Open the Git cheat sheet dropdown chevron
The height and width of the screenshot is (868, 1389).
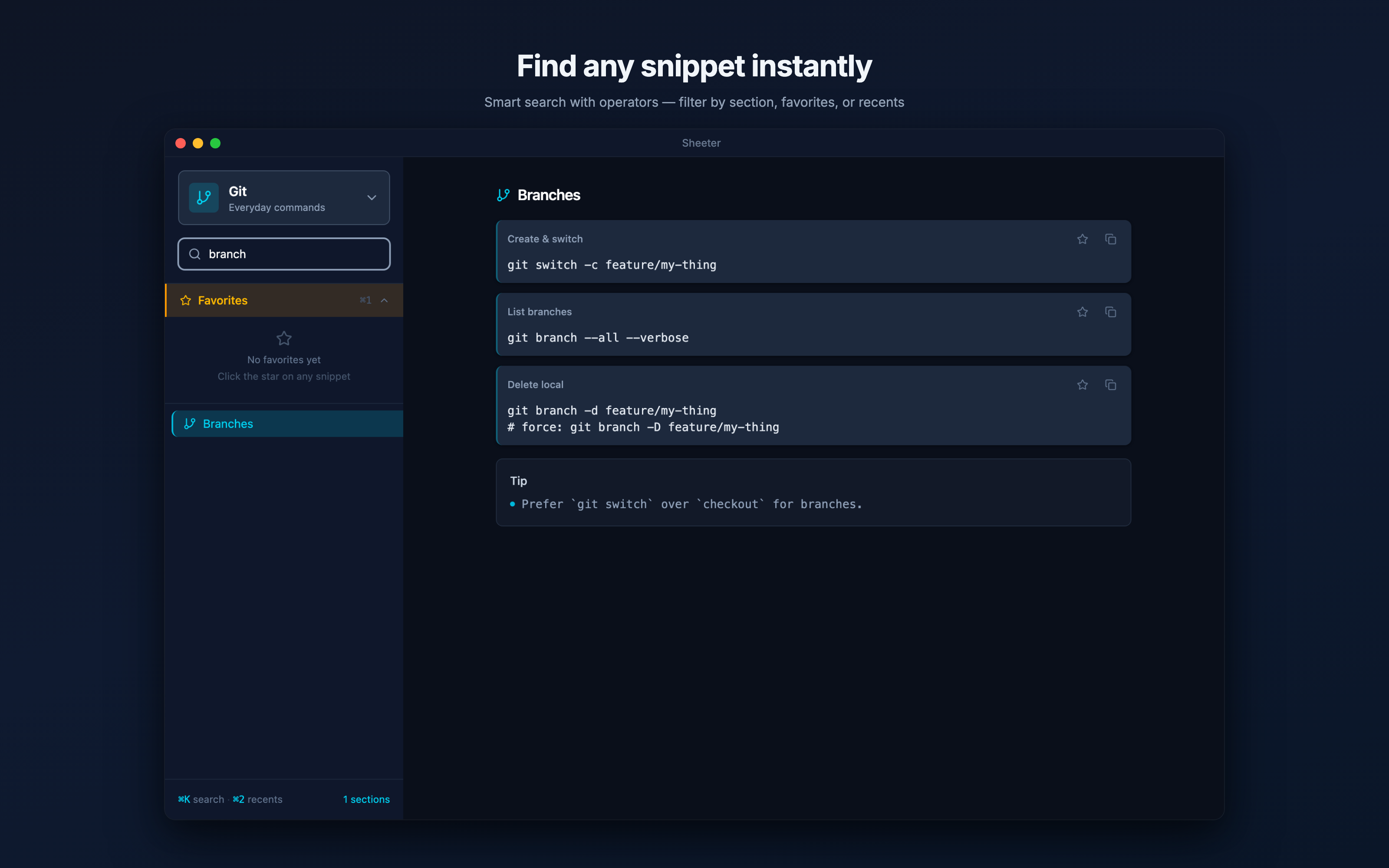(372, 197)
